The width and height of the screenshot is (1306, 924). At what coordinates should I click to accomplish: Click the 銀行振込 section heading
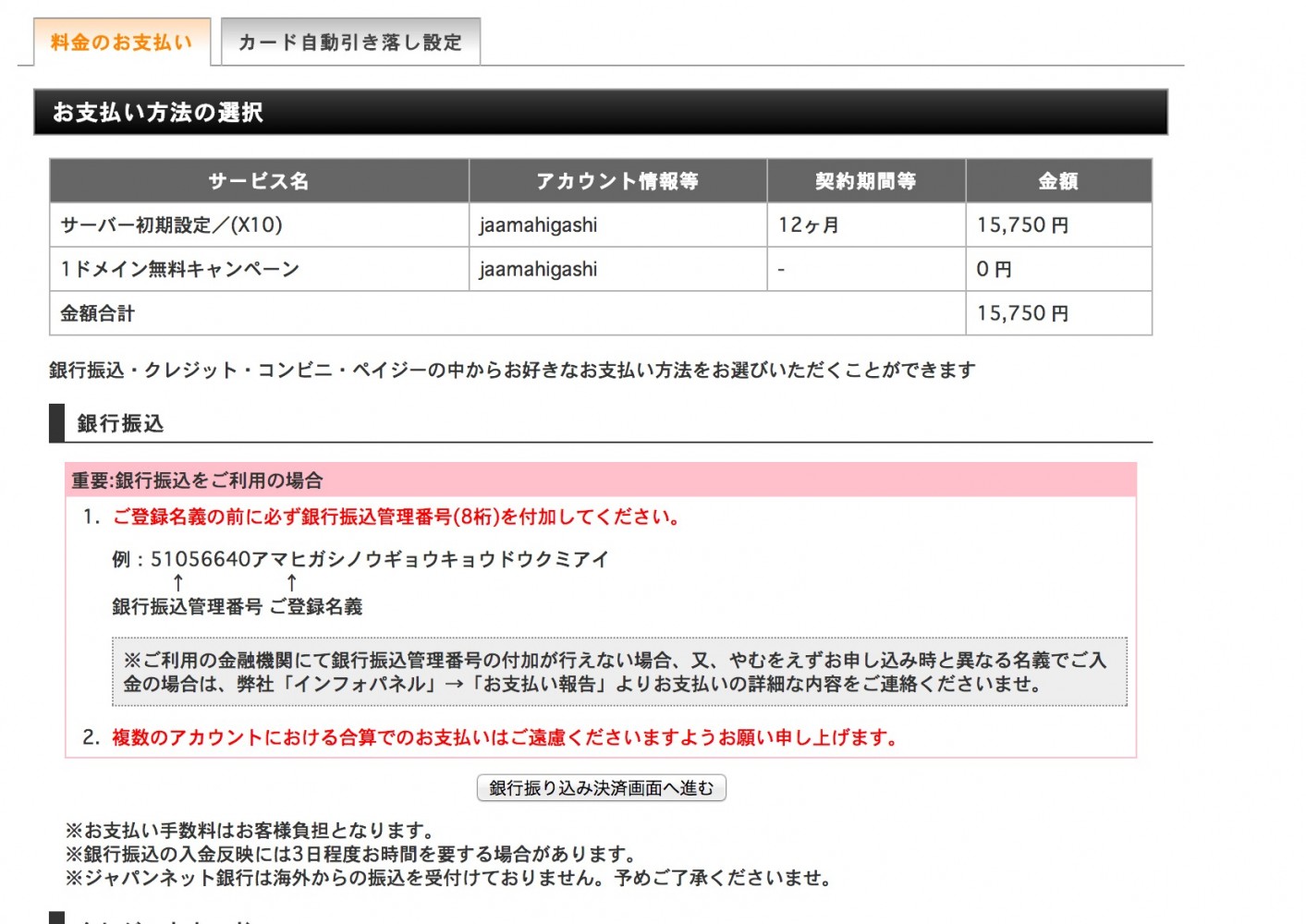coord(601,423)
